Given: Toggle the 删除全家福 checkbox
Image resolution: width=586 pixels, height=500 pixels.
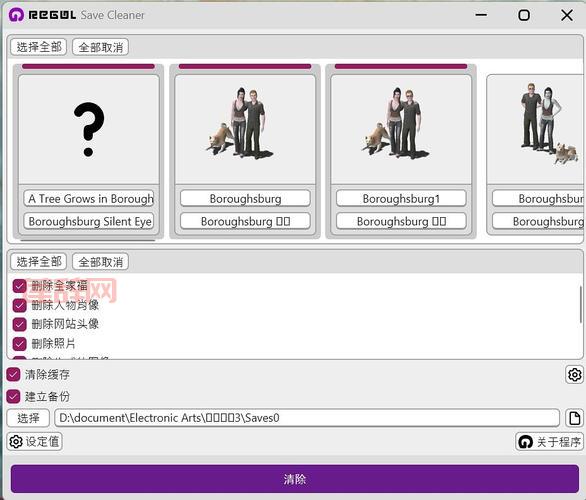Looking at the screenshot, I should 19,286.
